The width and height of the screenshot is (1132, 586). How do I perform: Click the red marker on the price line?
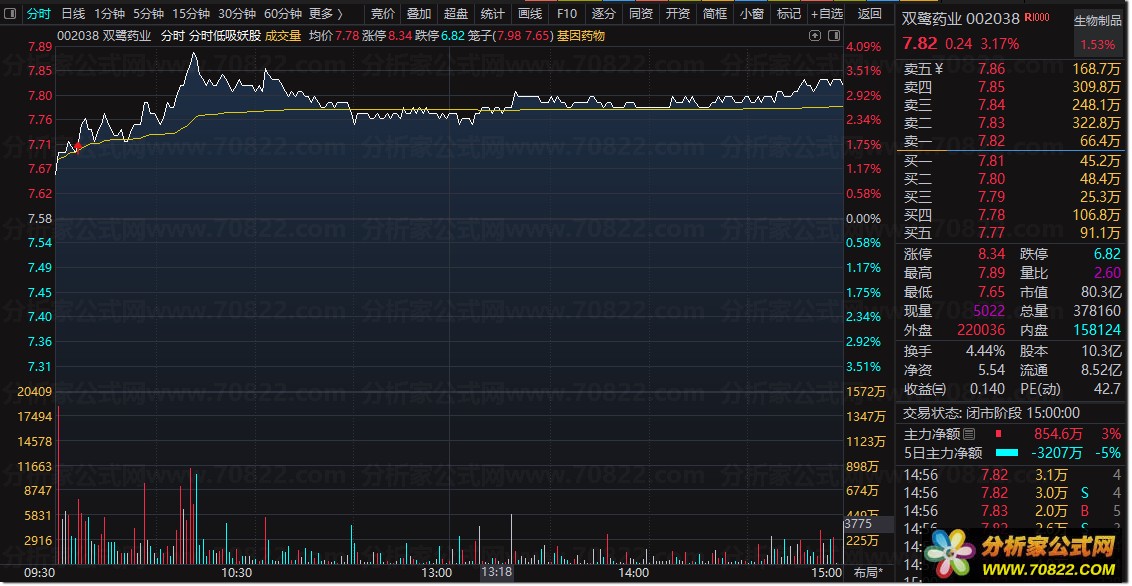coord(78,146)
